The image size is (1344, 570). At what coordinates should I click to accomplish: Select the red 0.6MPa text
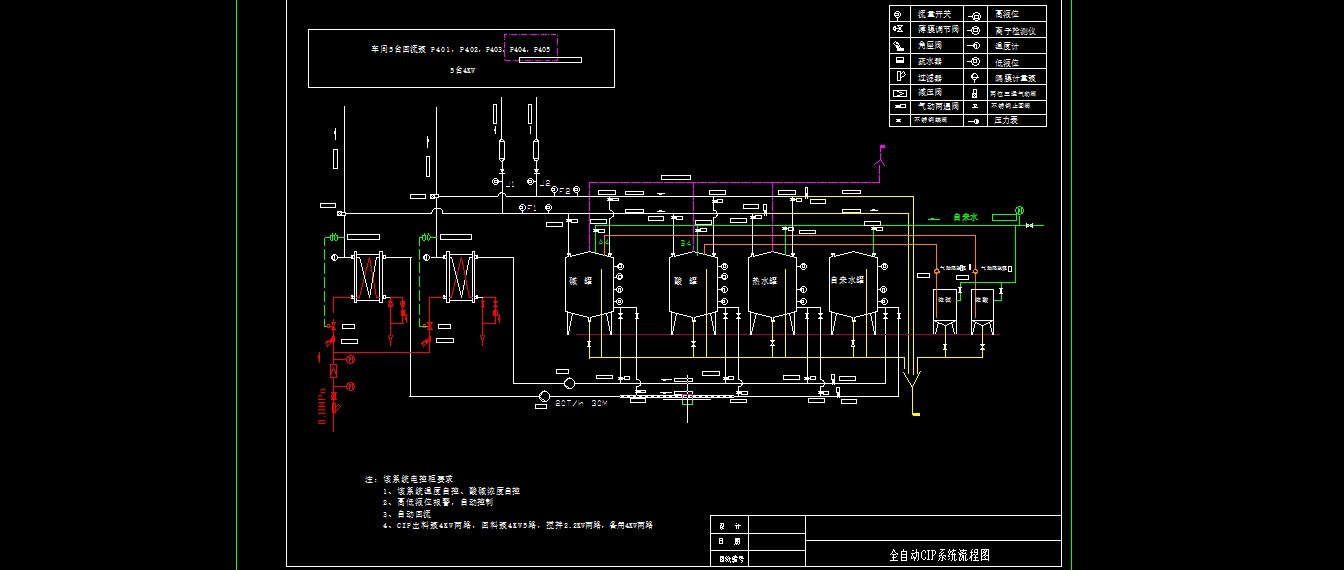point(323,406)
